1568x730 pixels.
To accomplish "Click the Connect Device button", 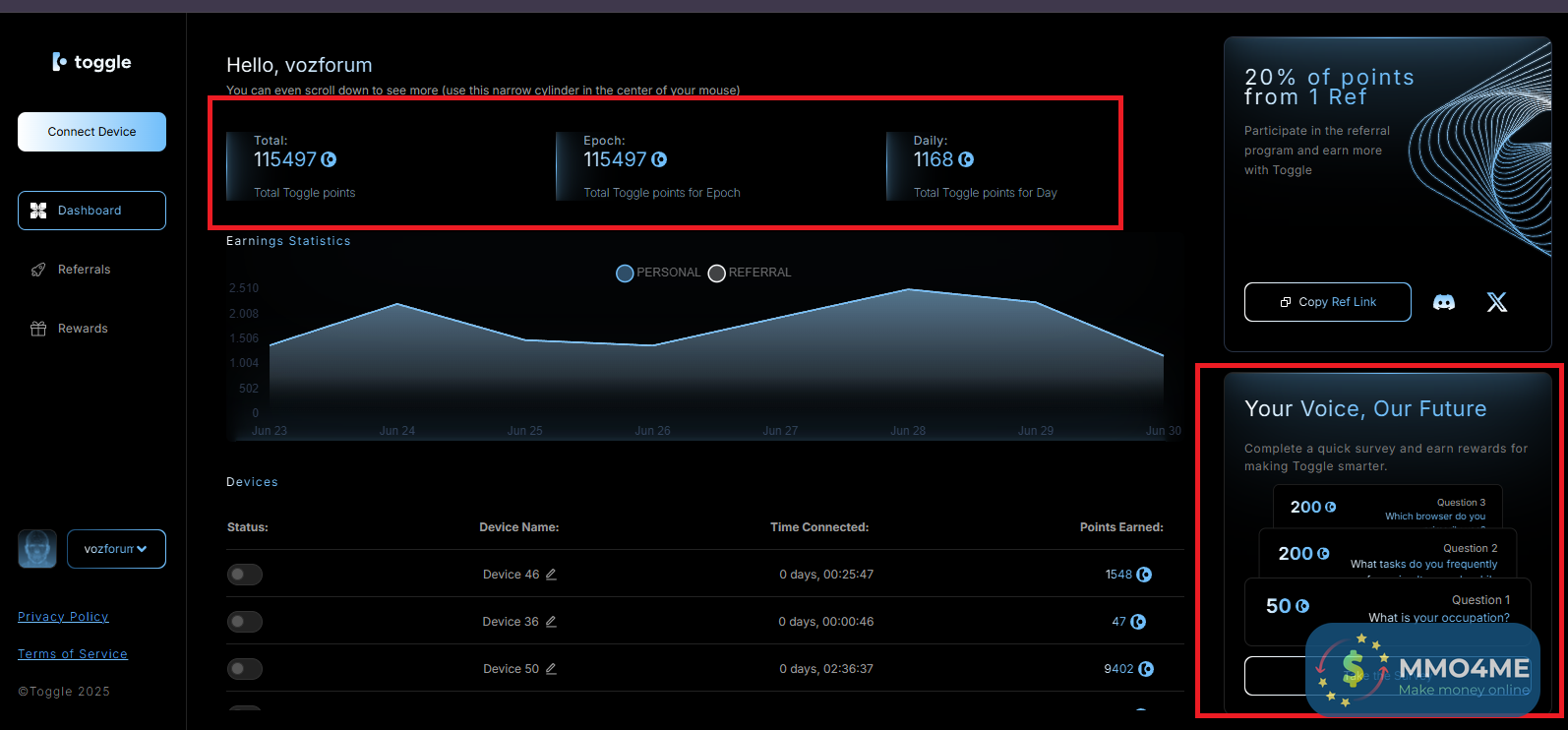I will [x=91, y=132].
